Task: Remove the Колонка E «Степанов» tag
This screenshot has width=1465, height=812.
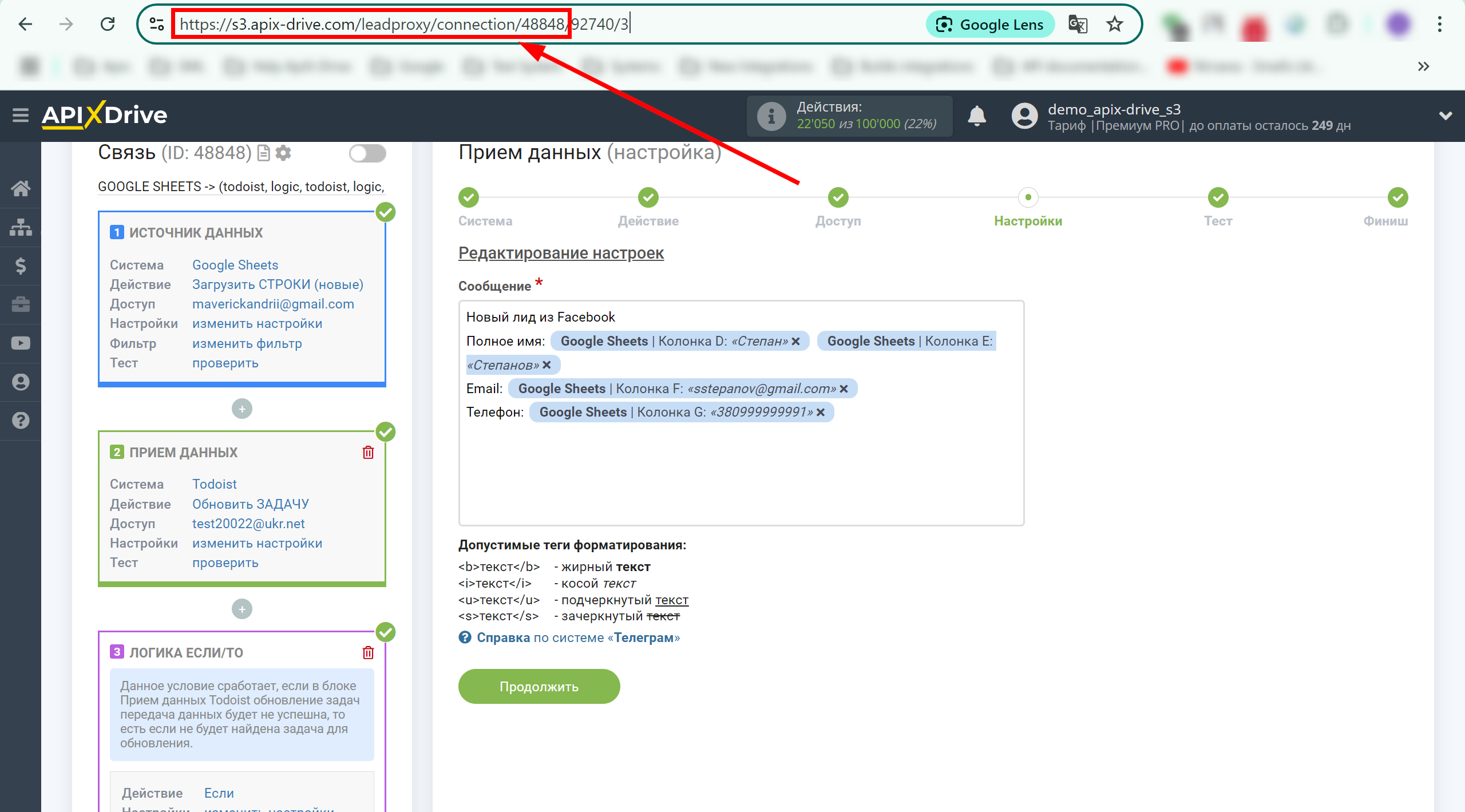Action: tap(547, 365)
